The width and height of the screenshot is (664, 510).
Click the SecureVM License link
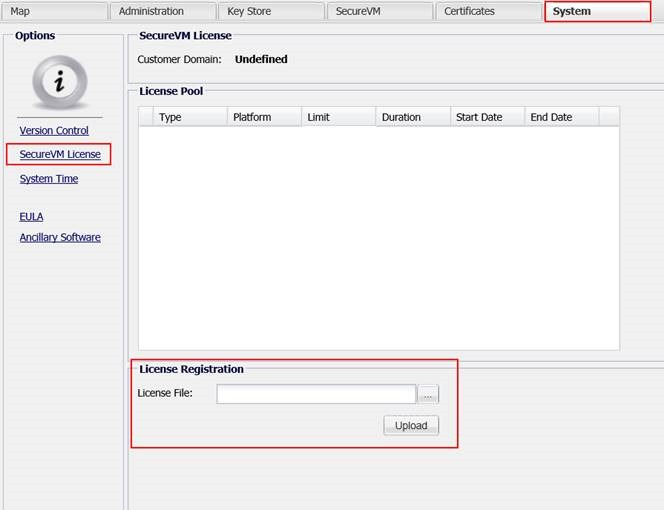[59, 155]
